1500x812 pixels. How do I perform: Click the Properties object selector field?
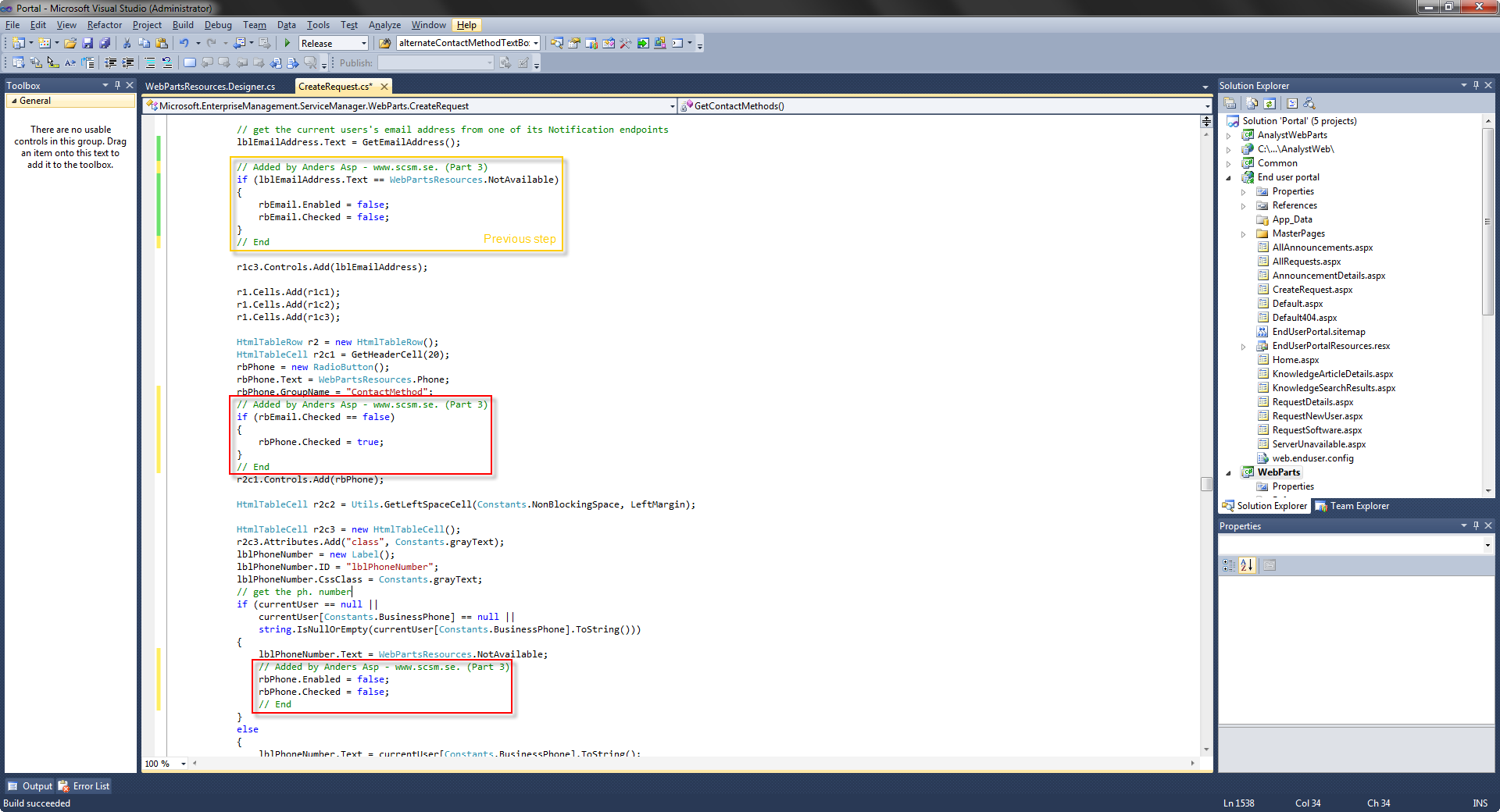point(1355,545)
